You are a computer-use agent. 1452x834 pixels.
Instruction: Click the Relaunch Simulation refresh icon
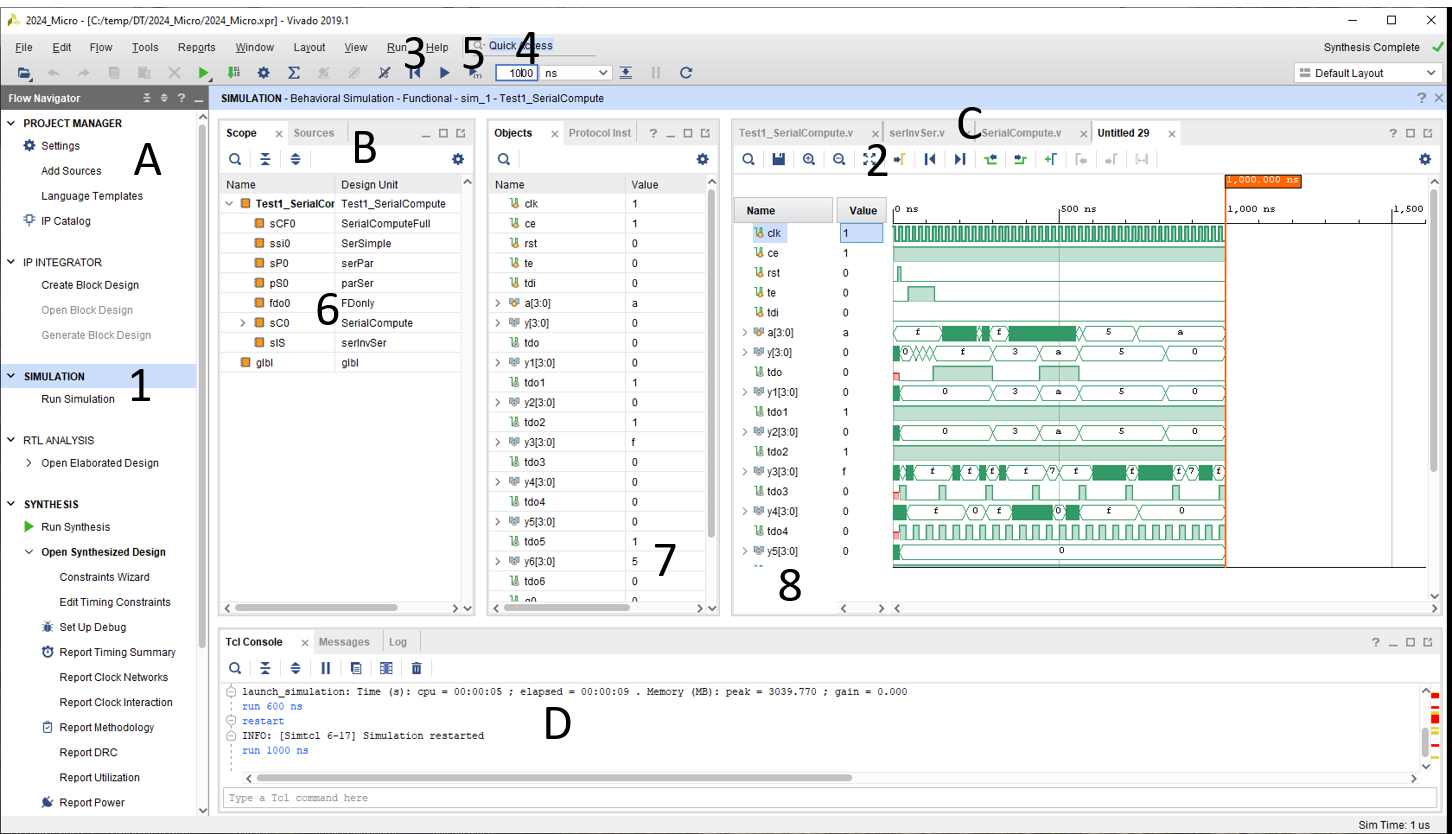tap(686, 73)
